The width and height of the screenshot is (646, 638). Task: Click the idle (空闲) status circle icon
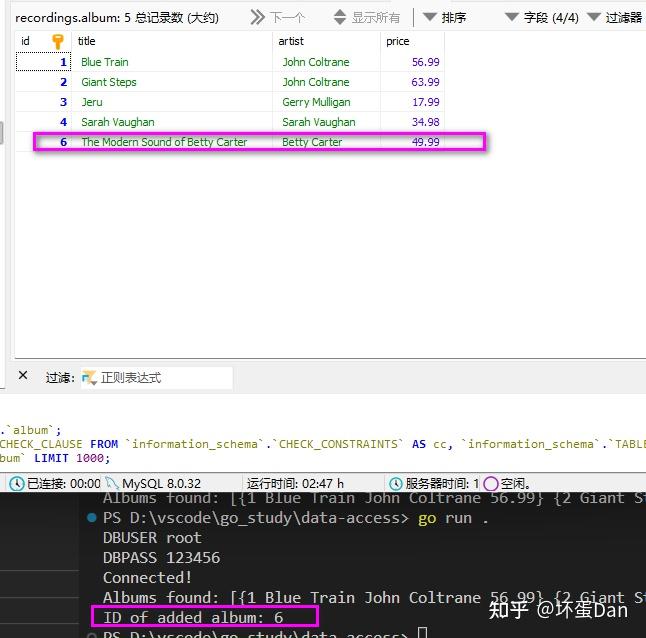pos(491,484)
